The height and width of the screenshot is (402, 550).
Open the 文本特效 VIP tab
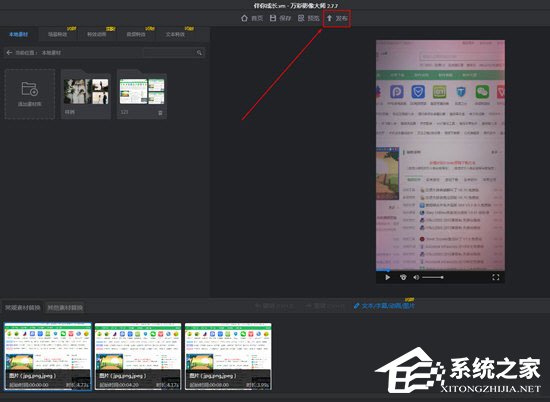pos(175,34)
